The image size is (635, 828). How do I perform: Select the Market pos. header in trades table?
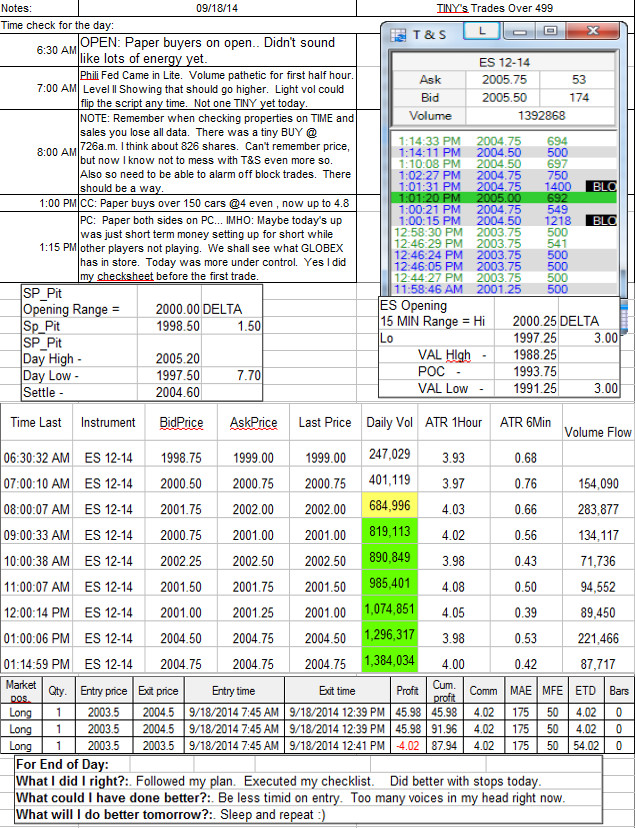(x=21, y=691)
